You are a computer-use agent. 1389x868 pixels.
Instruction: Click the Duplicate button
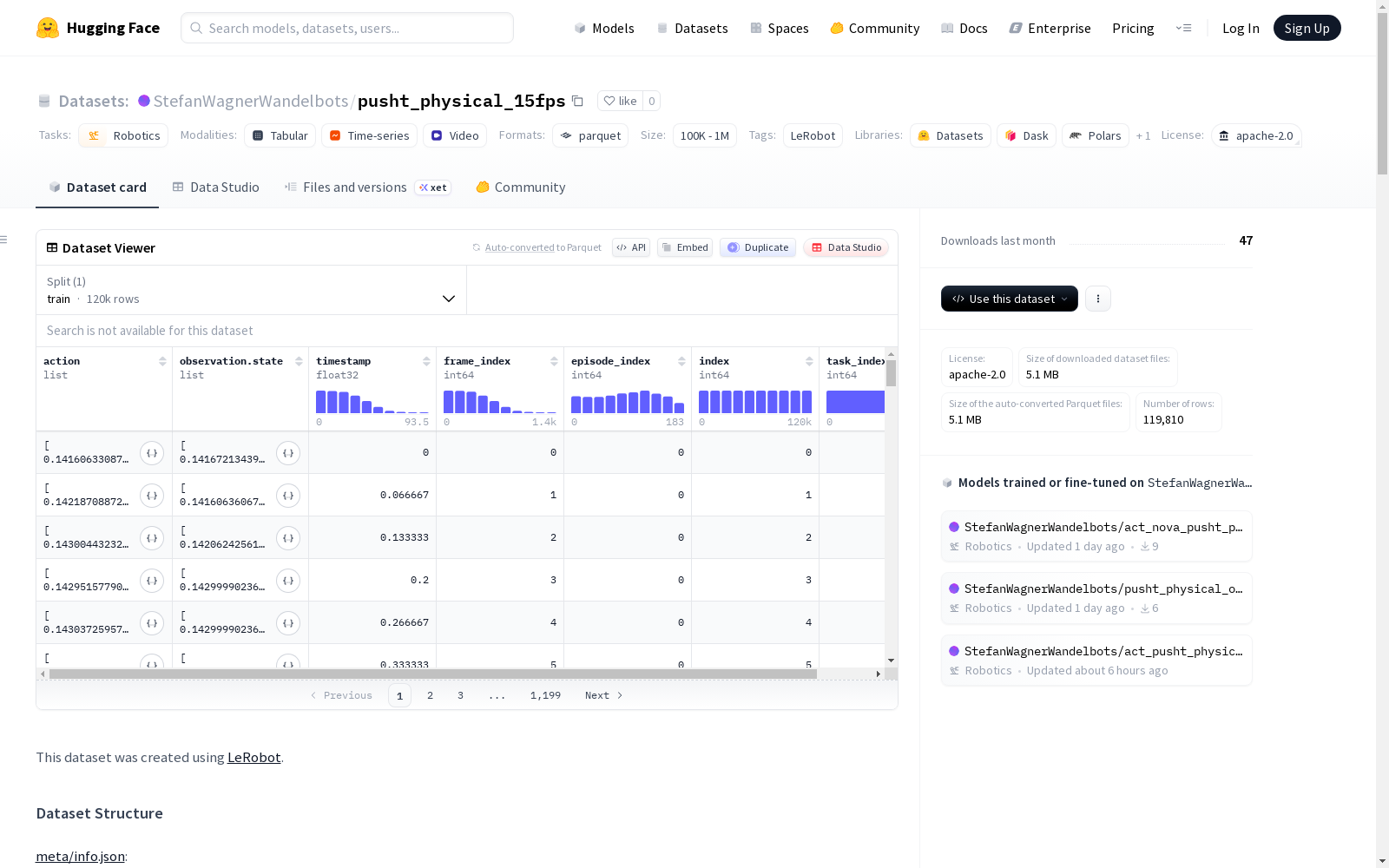coord(758,247)
